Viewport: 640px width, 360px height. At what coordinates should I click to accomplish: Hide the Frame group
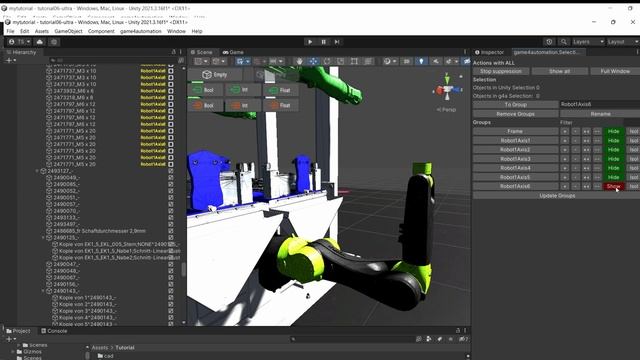coord(613,131)
